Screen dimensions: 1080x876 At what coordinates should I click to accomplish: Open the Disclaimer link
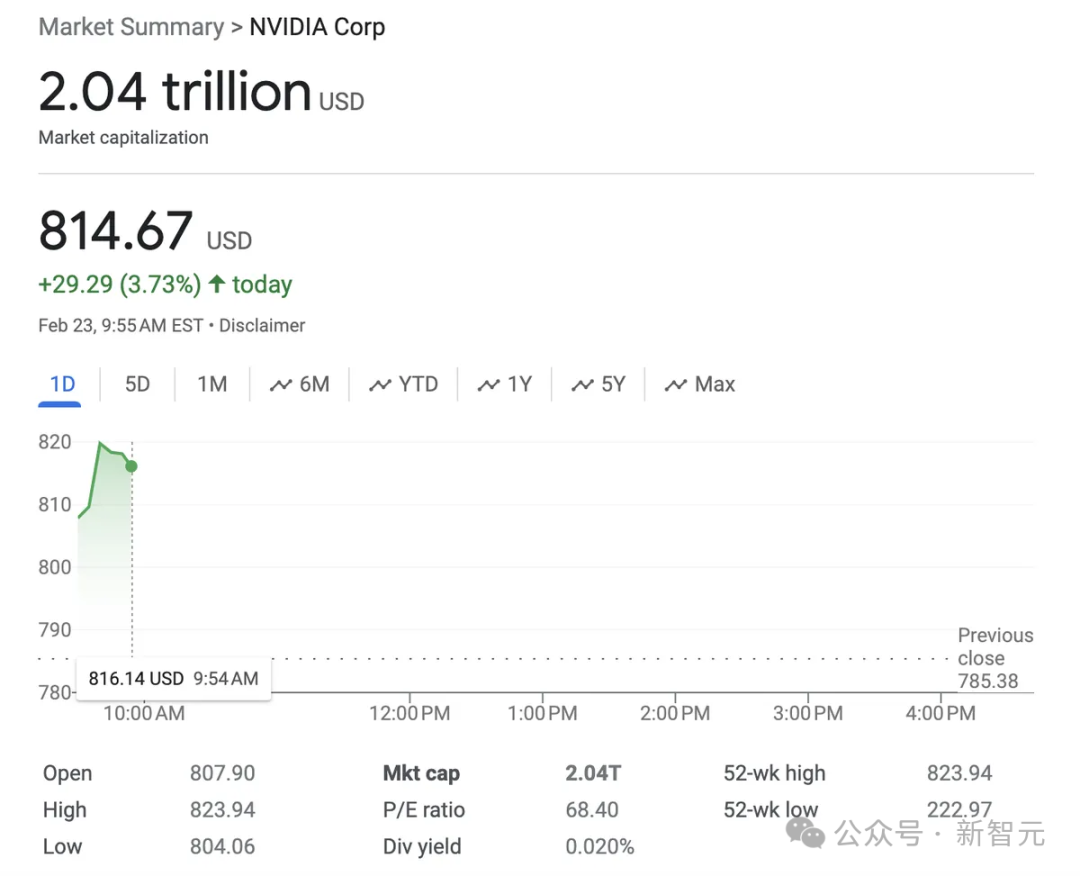click(x=262, y=325)
